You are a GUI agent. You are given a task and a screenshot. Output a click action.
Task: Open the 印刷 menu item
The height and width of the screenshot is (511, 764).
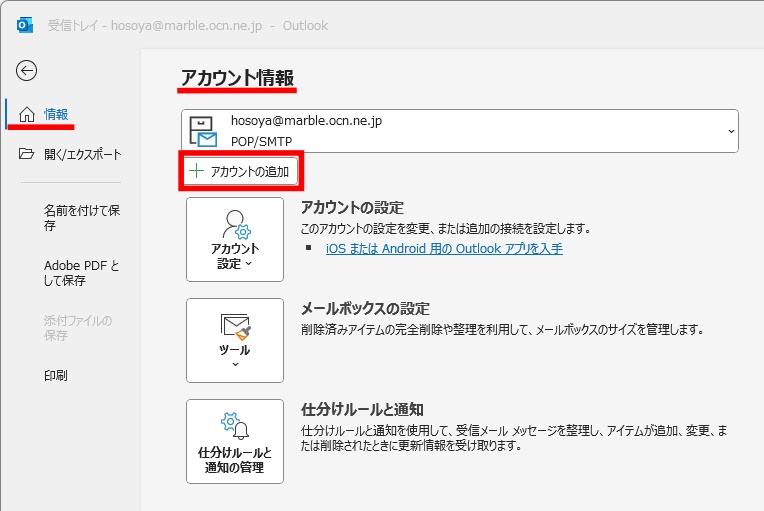[56, 375]
